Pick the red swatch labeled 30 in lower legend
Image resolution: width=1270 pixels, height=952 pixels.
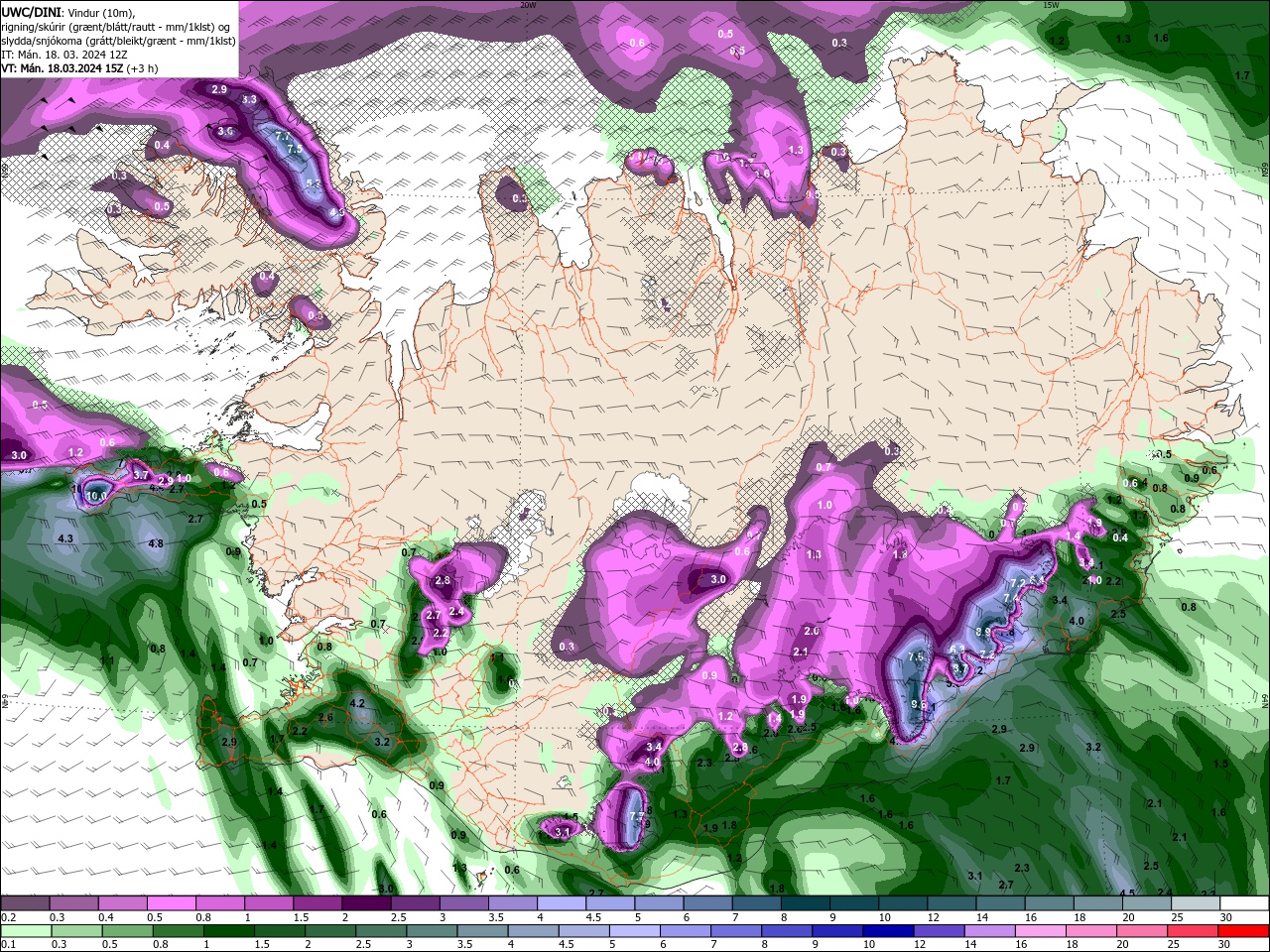(1245, 931)
